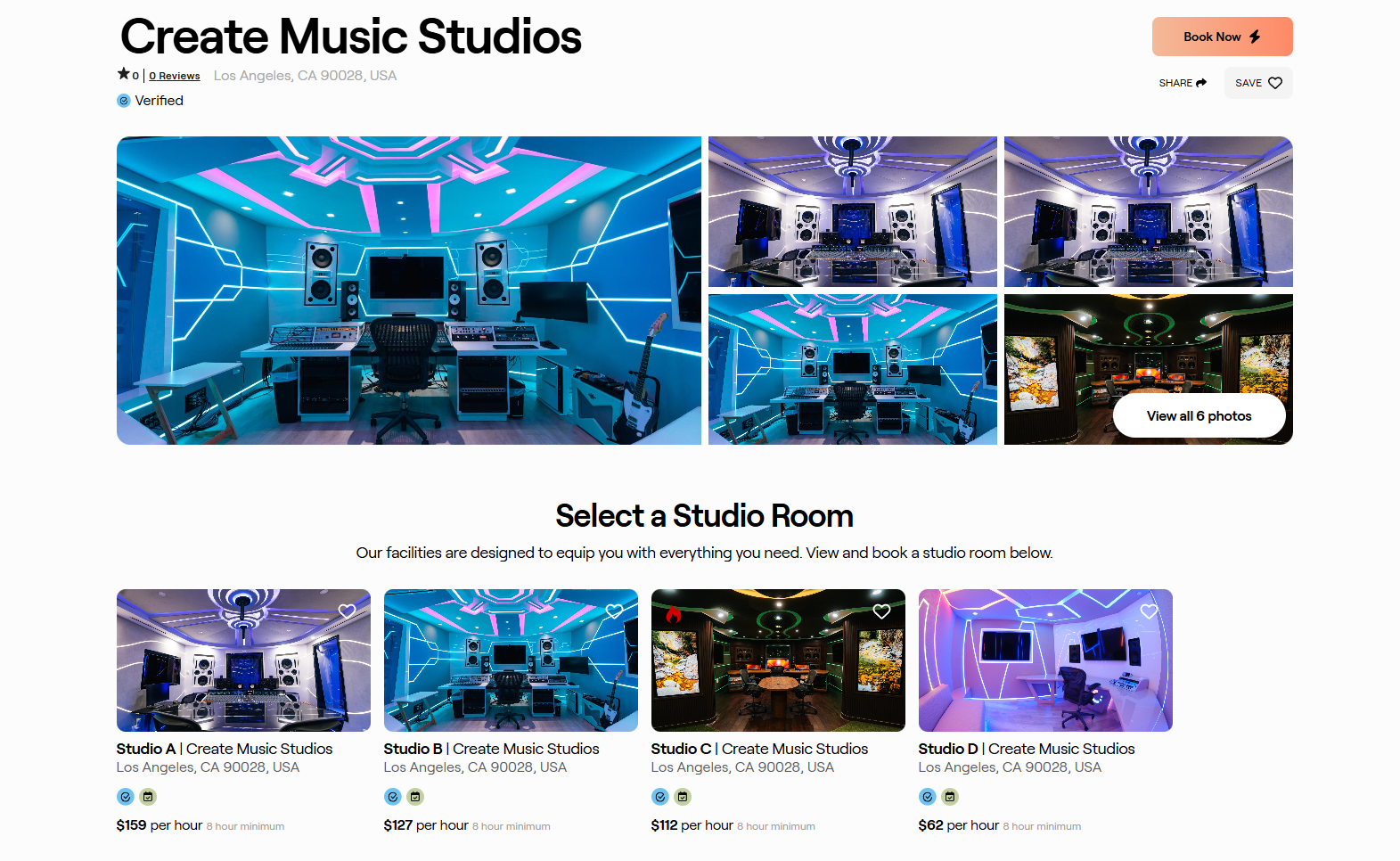This screenshot has height=861, width=1400.
Task: Open Studio D card image
Action: pyautogui.click(x=1045, y=660)
